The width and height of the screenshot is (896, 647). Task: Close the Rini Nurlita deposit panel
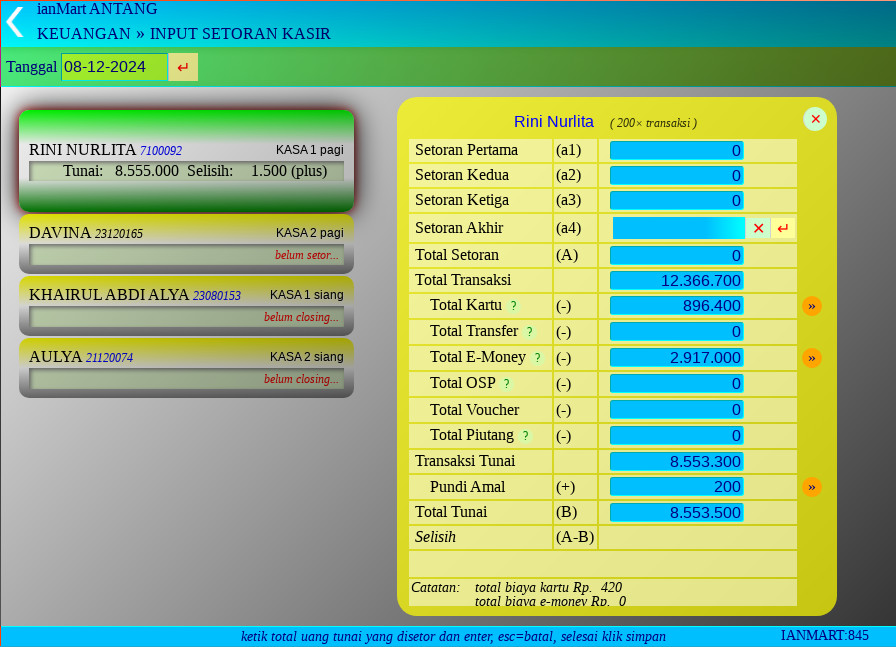point(815,119)
